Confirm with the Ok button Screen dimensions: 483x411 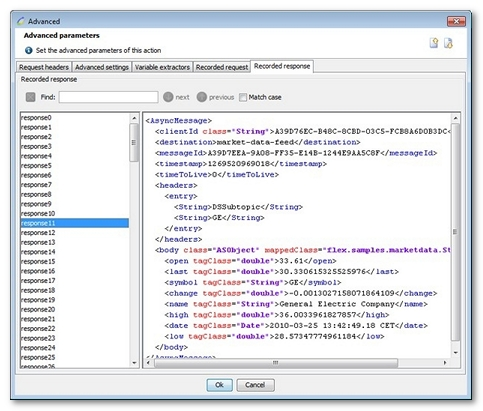219,385
